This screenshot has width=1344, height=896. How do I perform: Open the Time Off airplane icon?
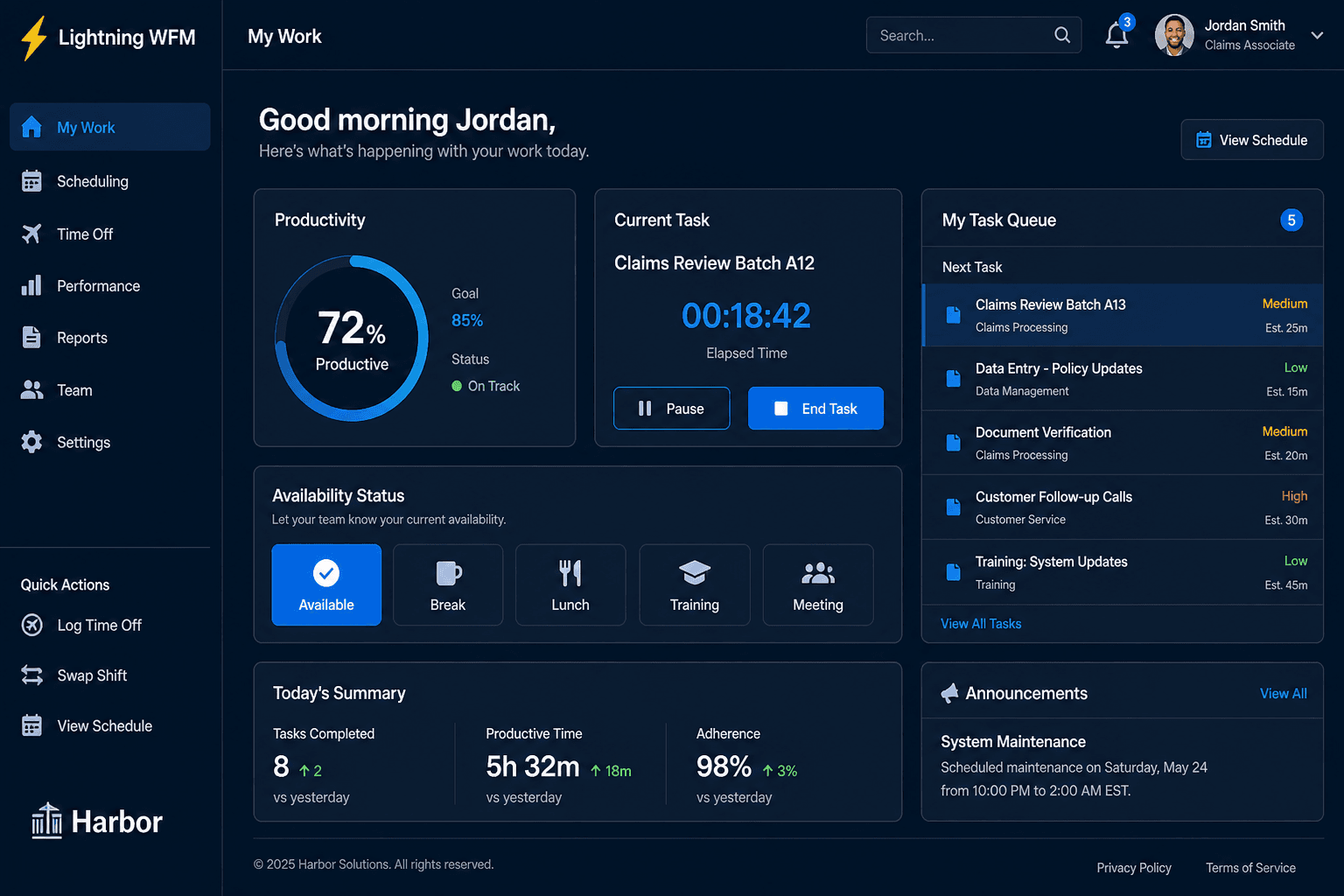point(31,234)
